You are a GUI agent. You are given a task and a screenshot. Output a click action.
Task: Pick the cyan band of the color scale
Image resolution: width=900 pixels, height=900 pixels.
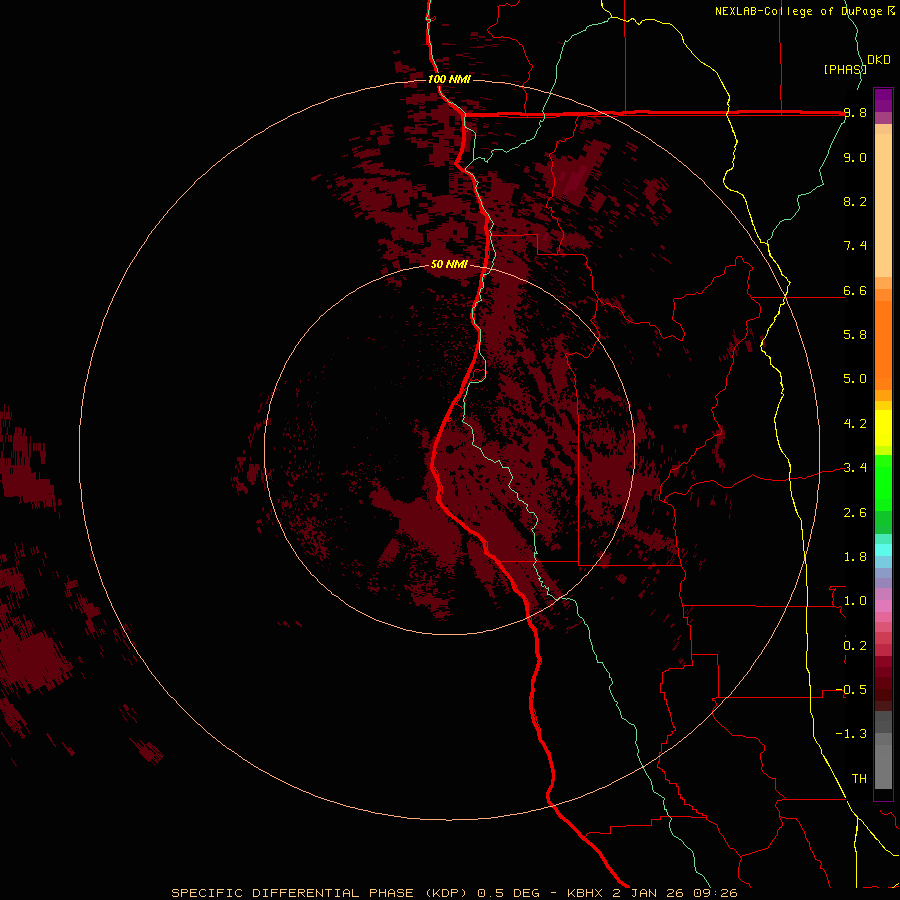pyautogui.click(x=883, y=550)
